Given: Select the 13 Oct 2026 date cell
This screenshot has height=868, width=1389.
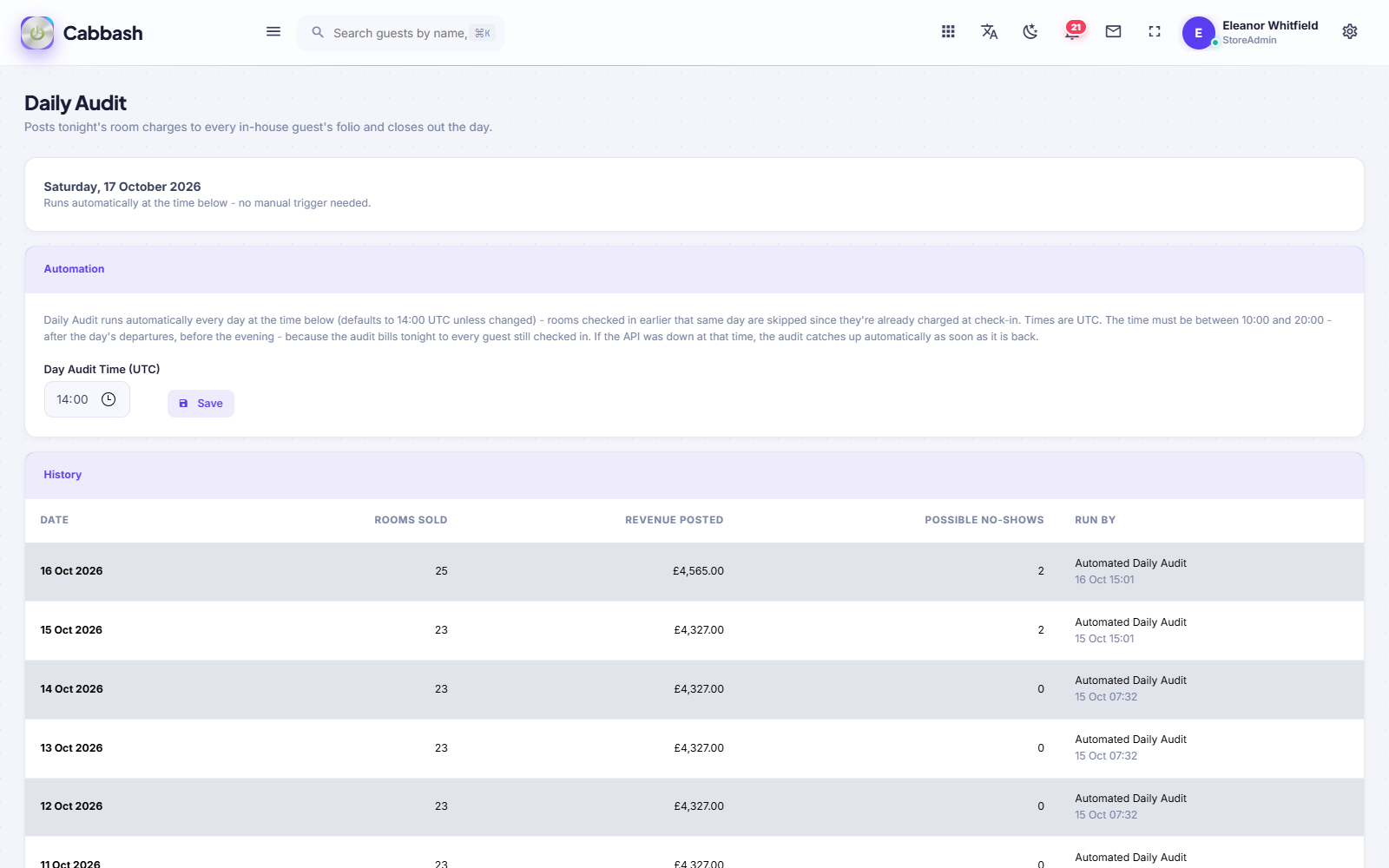Looking at the screenshot, I should (71, 748).
